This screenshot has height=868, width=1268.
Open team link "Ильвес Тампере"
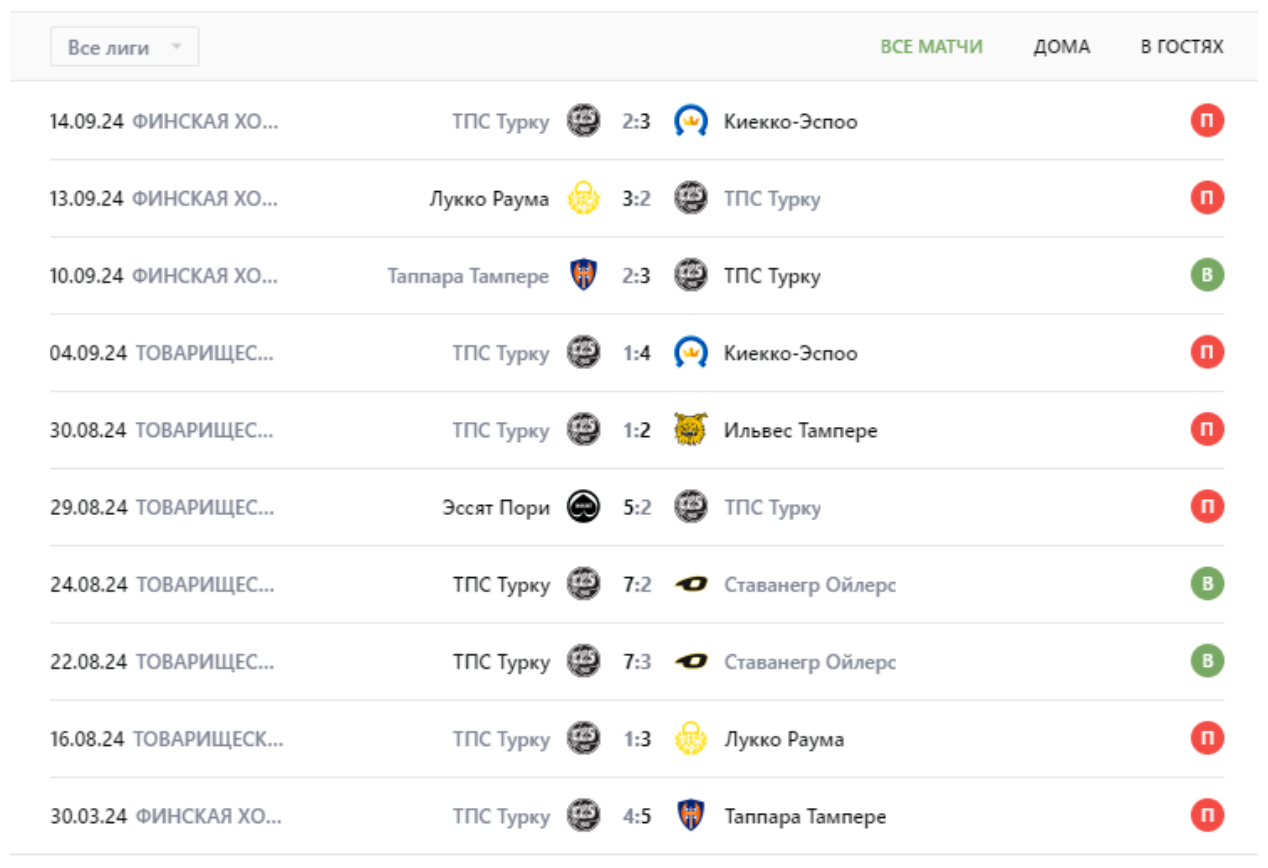(800, 431)
